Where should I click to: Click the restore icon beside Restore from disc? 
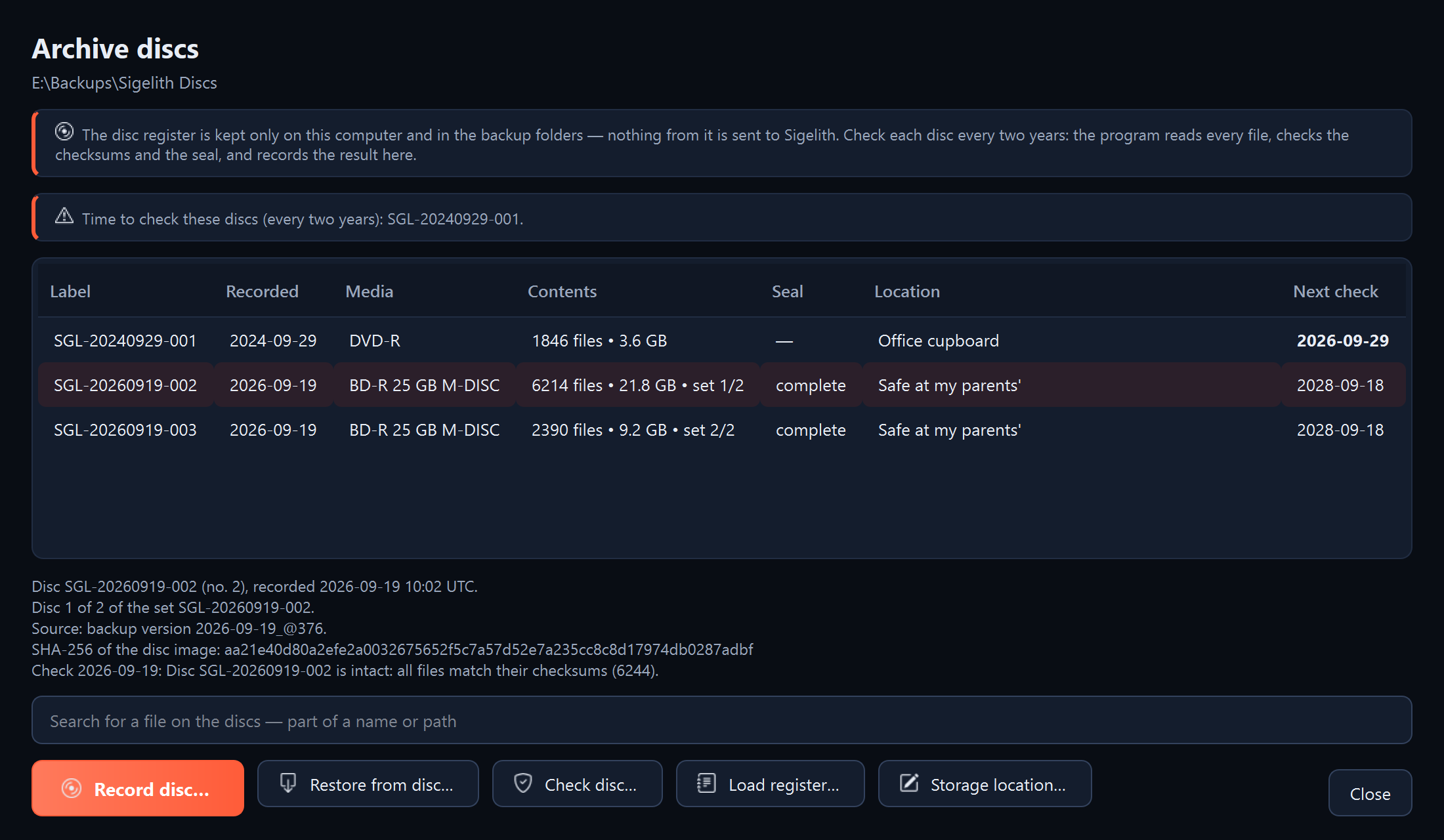pyautogui.click(x=287, y=784)
